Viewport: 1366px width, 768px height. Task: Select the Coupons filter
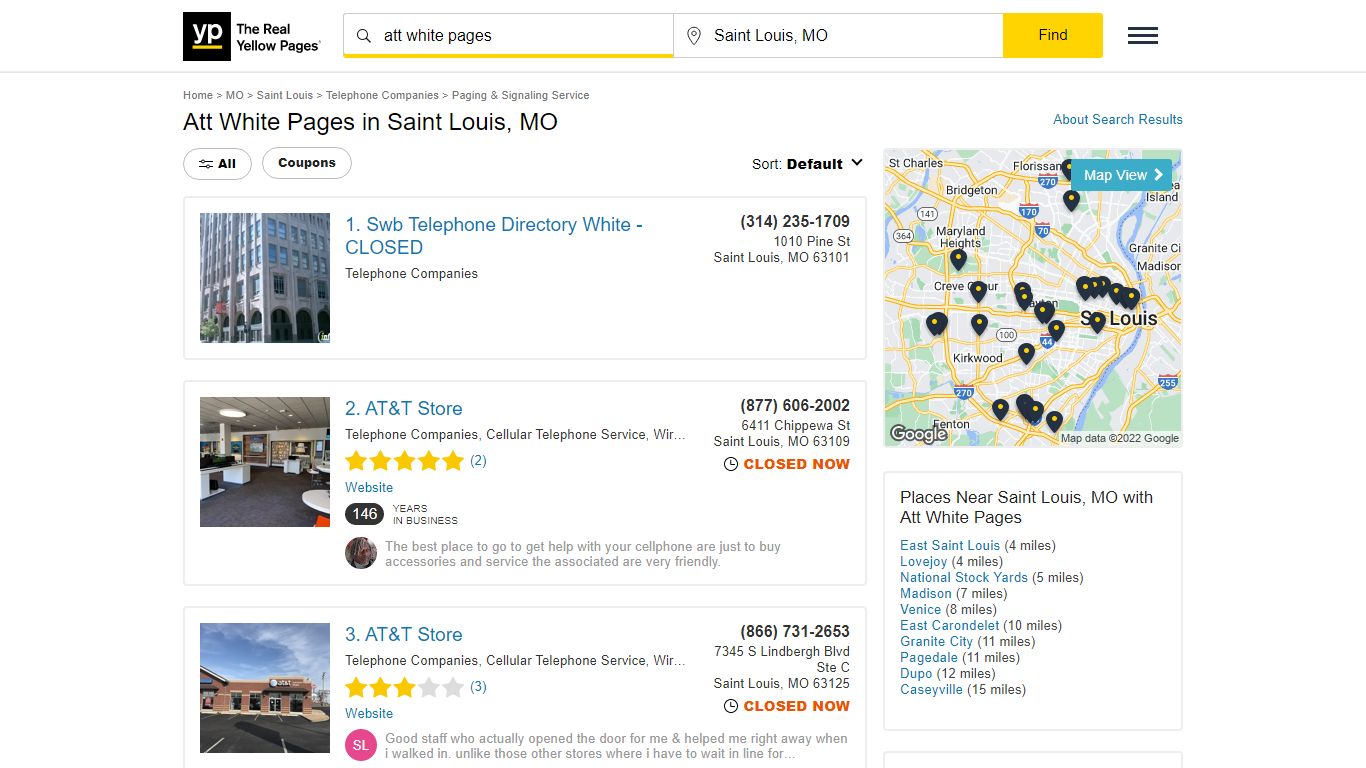(307, 163)
